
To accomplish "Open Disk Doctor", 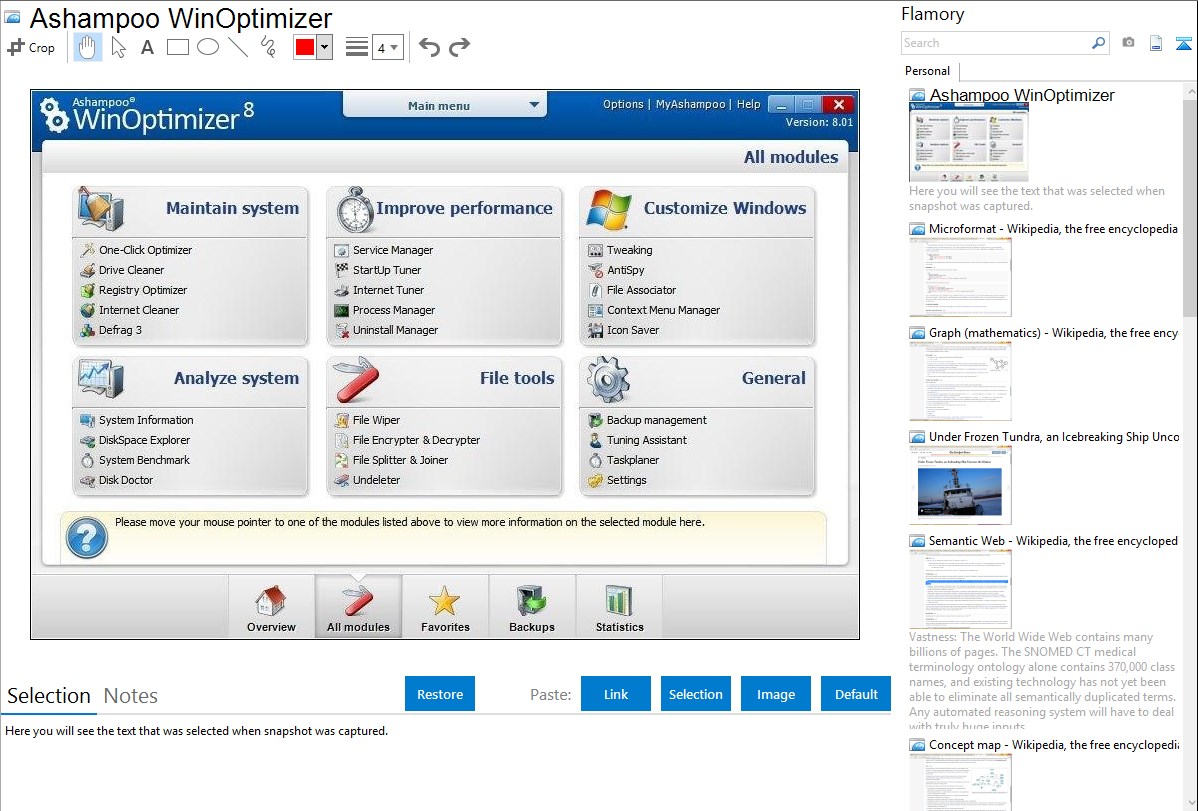I will pos(117,479).
